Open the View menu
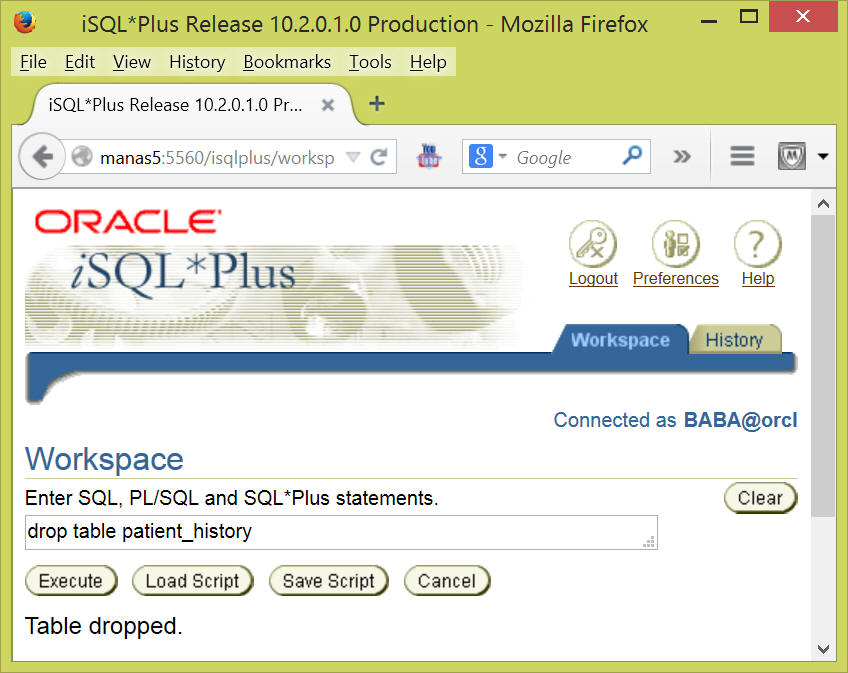Image resolution: width=848 pixels, height=673 pixels. click(132, 62)
